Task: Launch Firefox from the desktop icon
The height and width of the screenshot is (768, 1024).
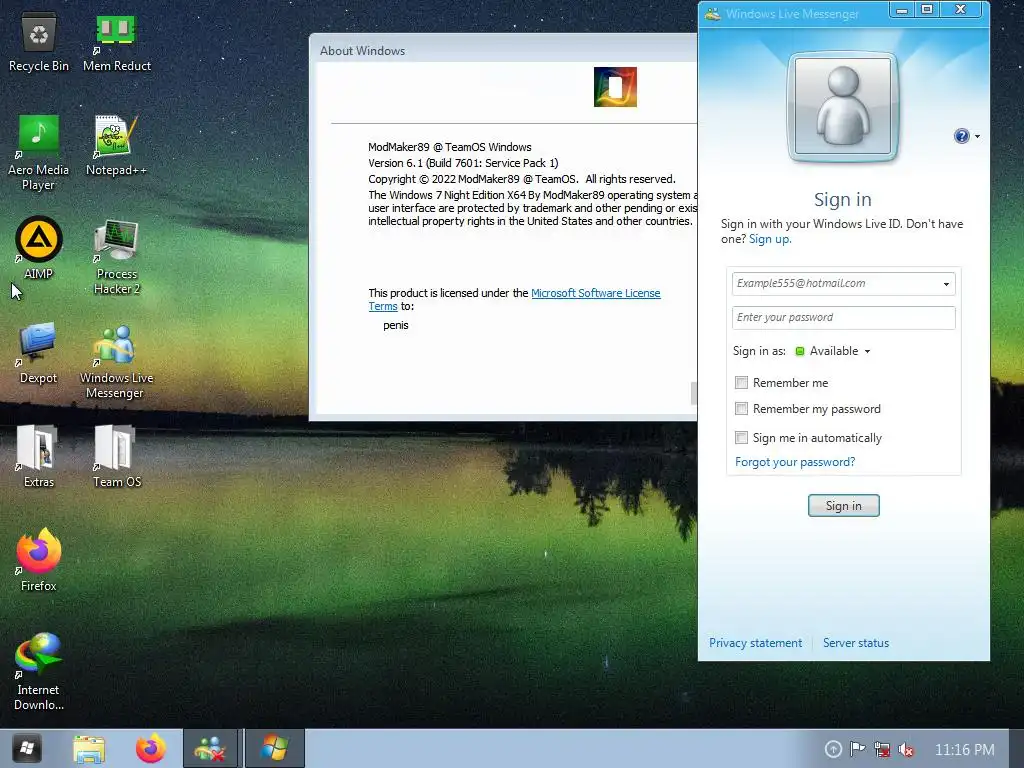Action: pyautogui.click(x=39, y=560)
